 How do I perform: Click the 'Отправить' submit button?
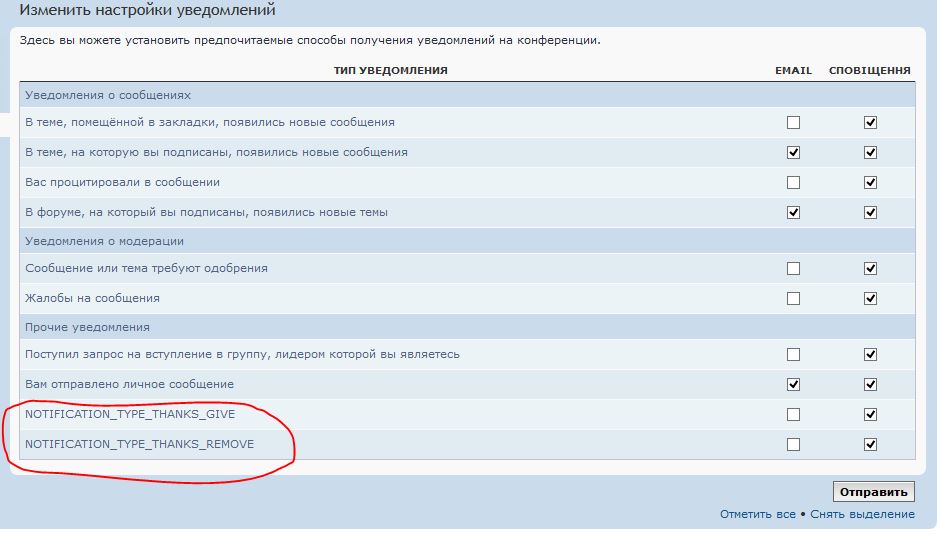click(x=873, y=492)
